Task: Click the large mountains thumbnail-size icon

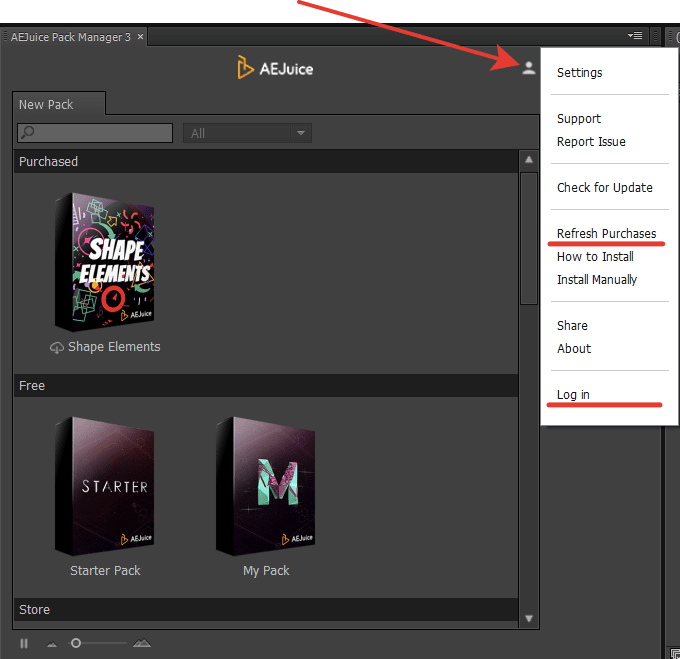Action: point(142,643)
